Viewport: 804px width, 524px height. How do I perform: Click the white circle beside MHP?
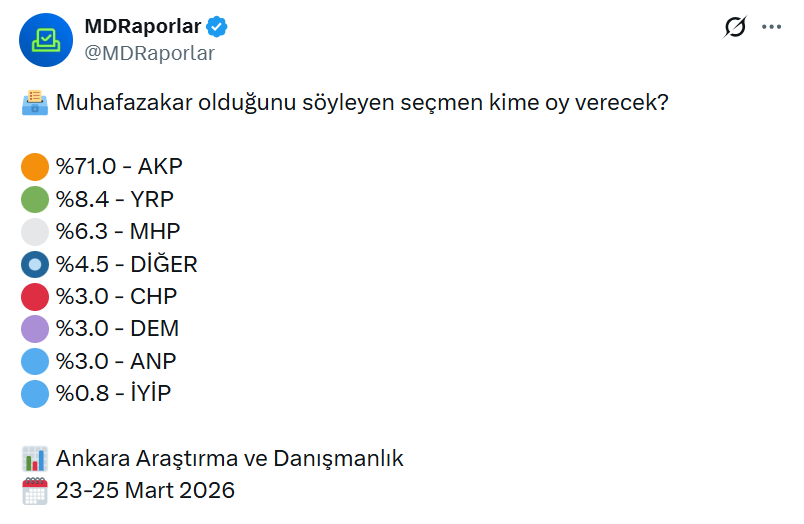coord(35,232)
